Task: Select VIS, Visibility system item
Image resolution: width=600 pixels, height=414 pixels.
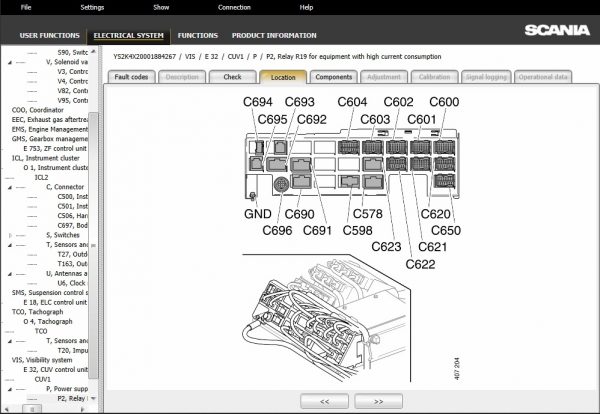Action: coord(42,360)
